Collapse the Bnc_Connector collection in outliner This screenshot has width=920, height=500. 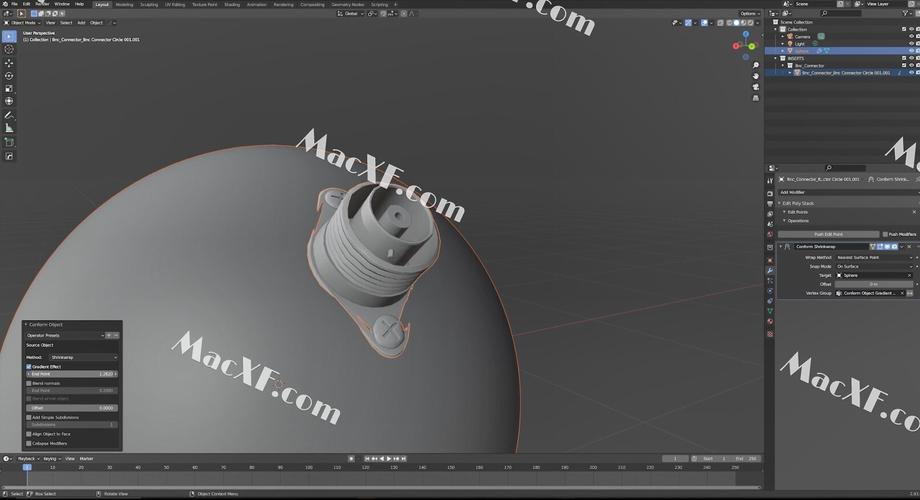[783, 66]
